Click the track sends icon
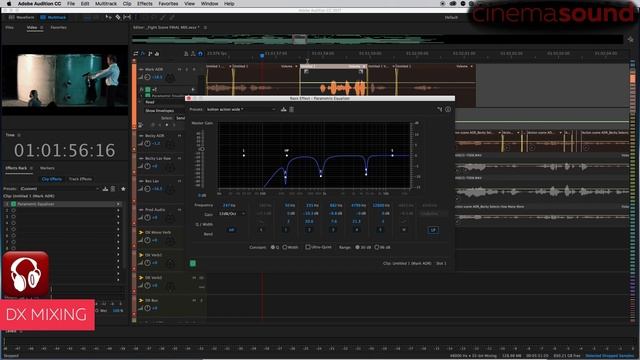Image resolution: width=640 pixels, height=360 pixels. tap(150, 53)
